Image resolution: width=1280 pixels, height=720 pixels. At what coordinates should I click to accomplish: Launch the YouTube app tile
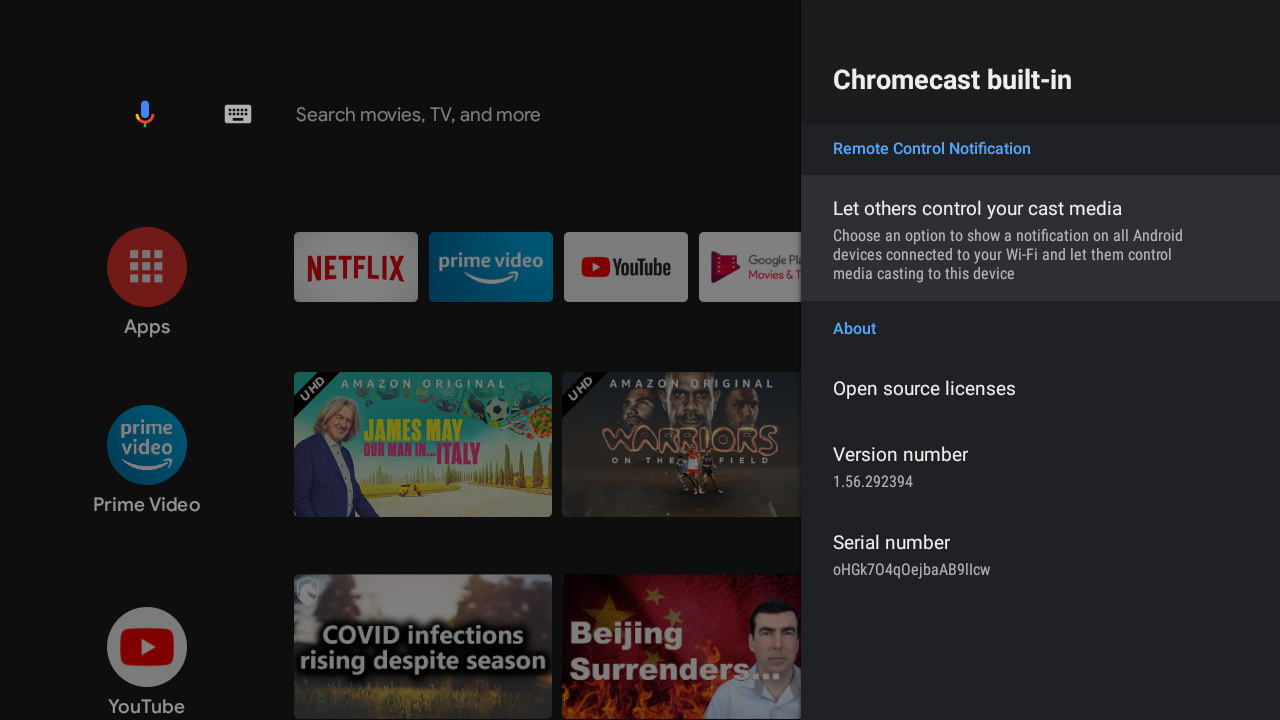tap(626, 267)
